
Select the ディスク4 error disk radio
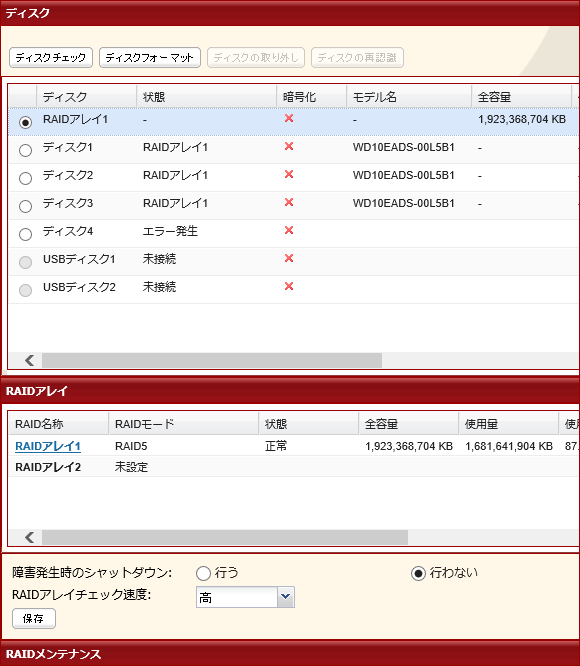tap(25, 234)
